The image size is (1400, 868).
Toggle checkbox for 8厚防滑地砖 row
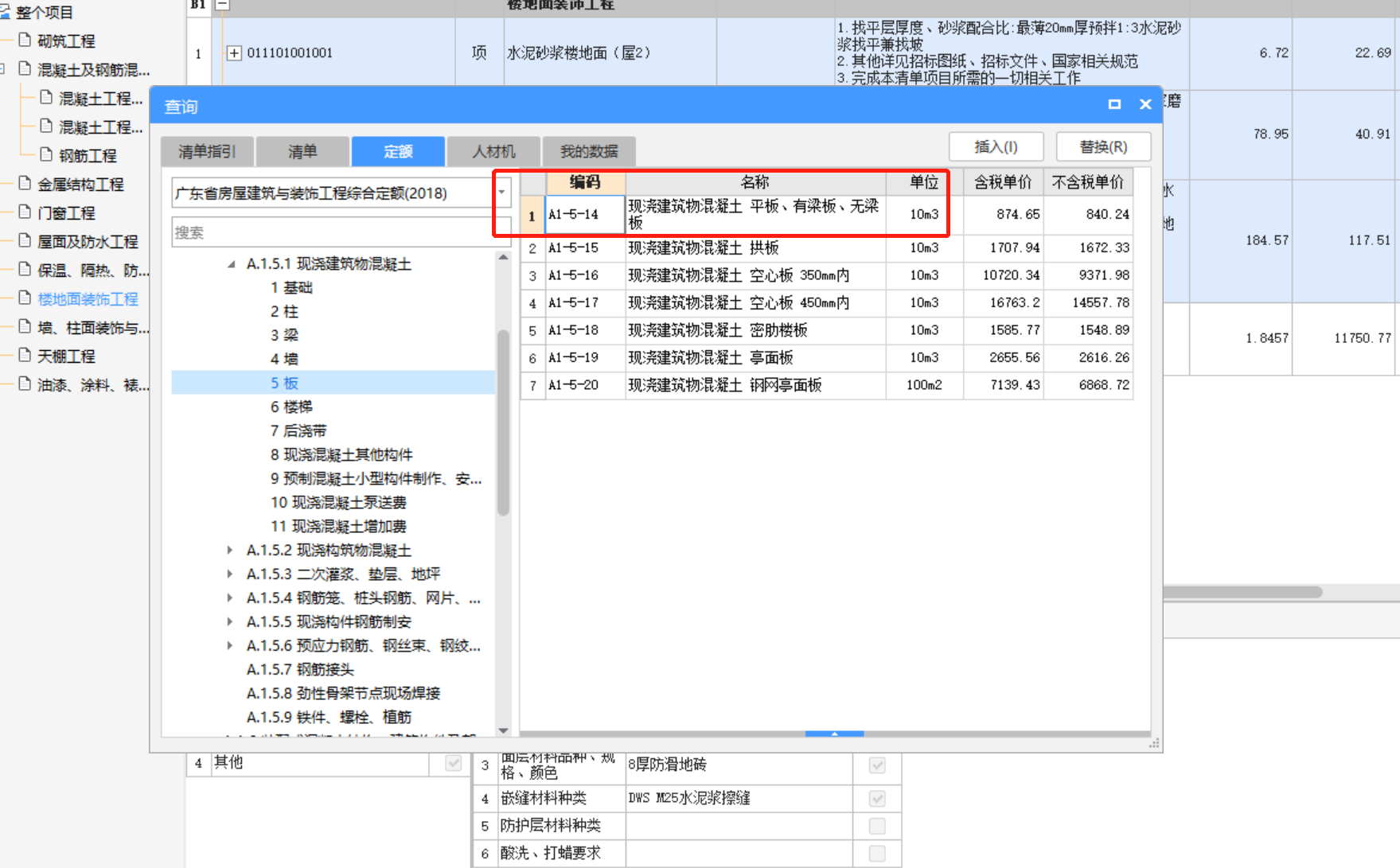pyautogui.click(x=877, y=765)
